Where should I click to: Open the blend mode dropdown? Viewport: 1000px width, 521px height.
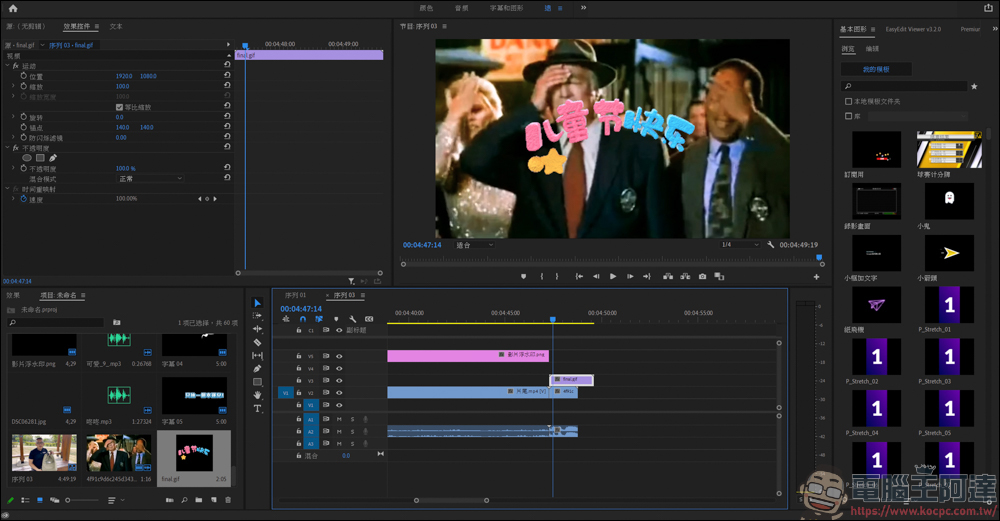click(150, 179)
